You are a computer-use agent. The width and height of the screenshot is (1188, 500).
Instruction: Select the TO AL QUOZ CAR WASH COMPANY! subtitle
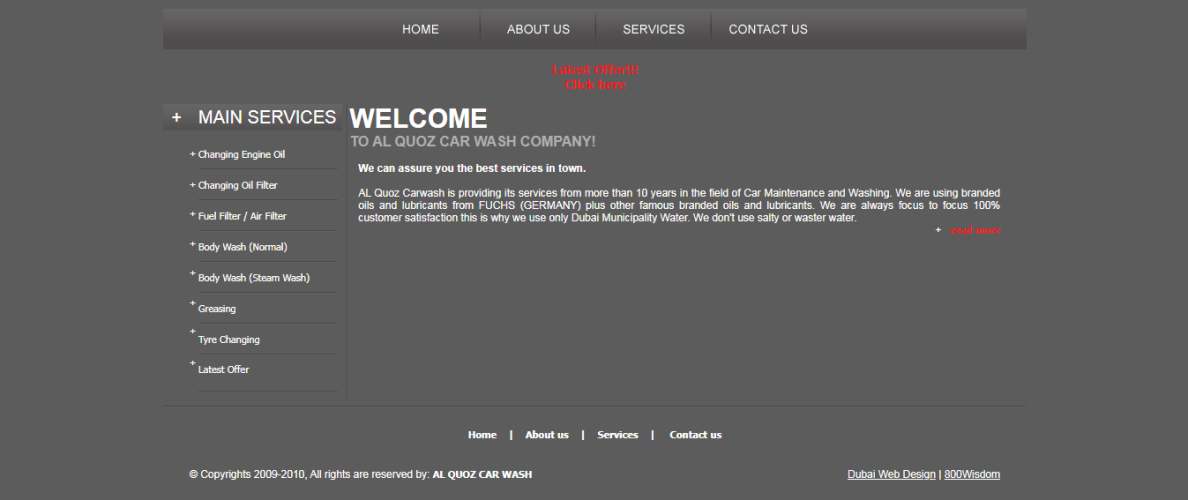coord(473,142)
